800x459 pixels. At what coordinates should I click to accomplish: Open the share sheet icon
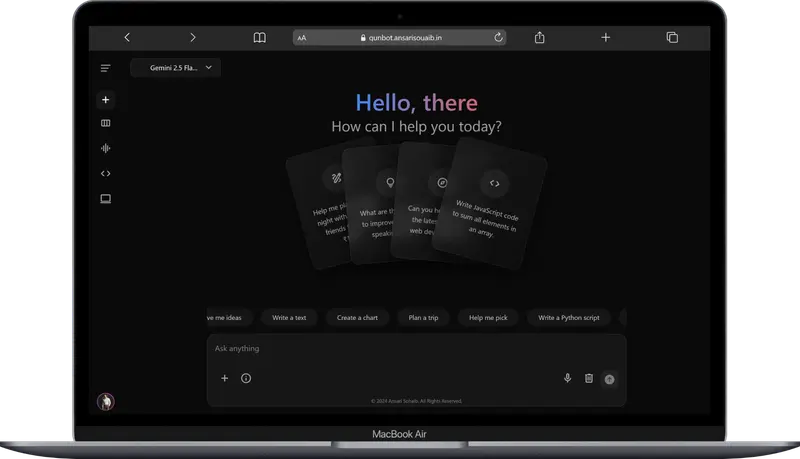pos(540,37)
